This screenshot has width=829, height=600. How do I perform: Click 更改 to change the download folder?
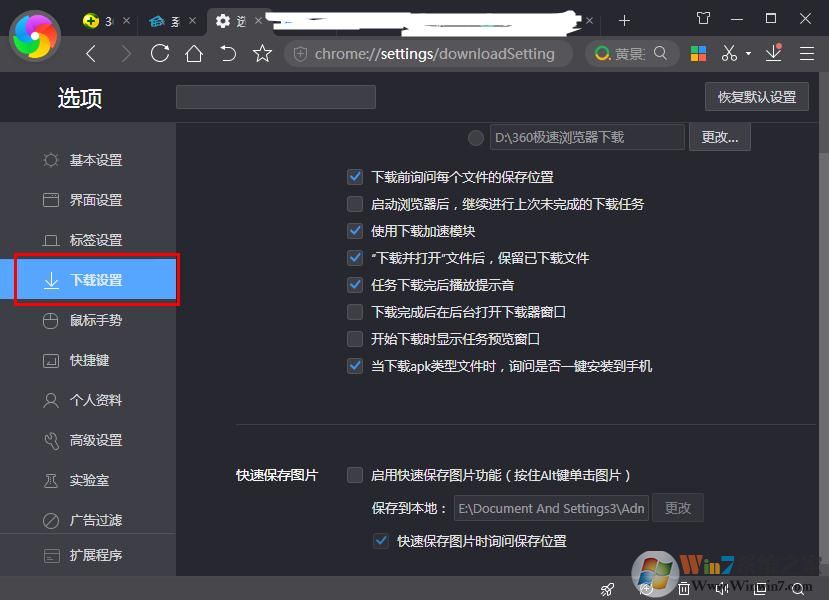tap(719, 137)
